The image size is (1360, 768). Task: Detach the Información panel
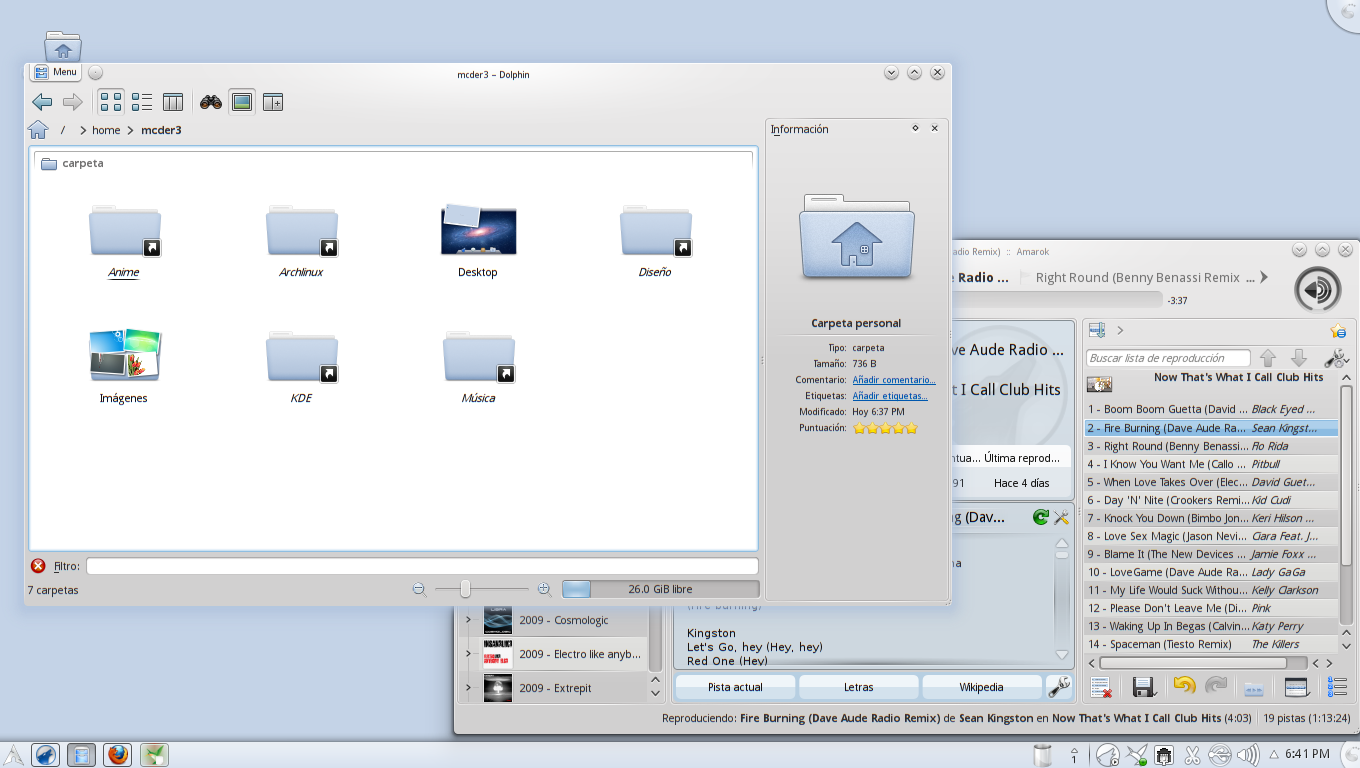pyautogui.click(x=915, y=128)
